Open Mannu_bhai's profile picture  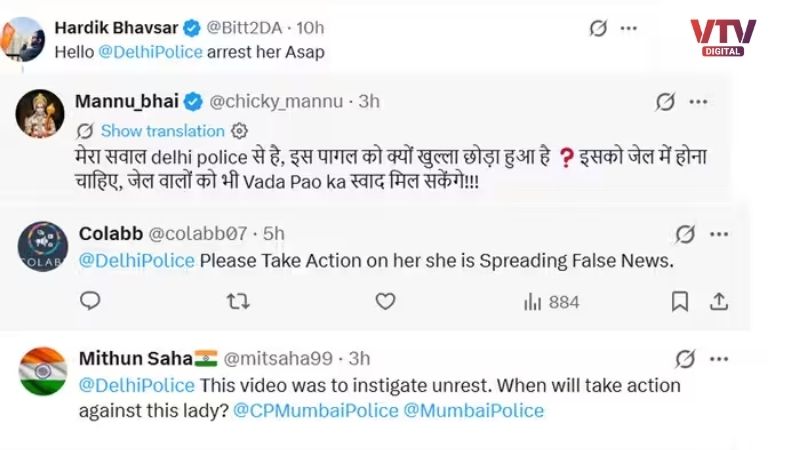click(x=40, y=114)
